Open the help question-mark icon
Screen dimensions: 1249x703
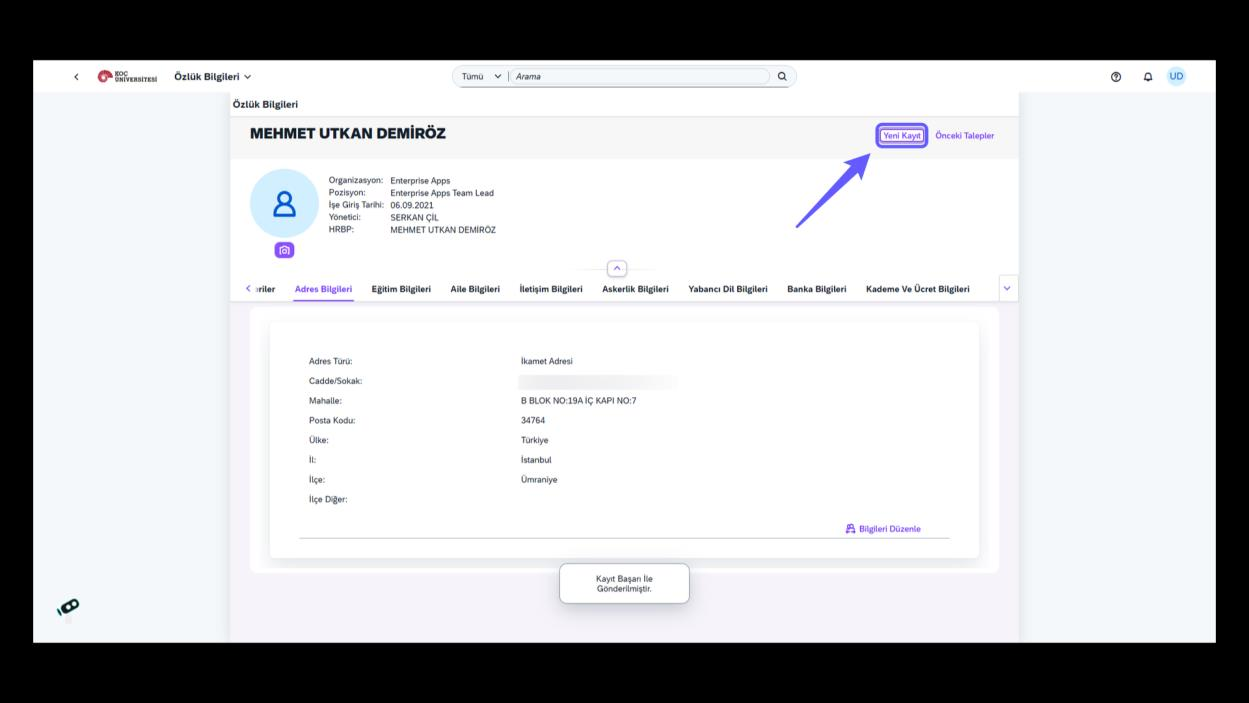tap(1116, 77)
